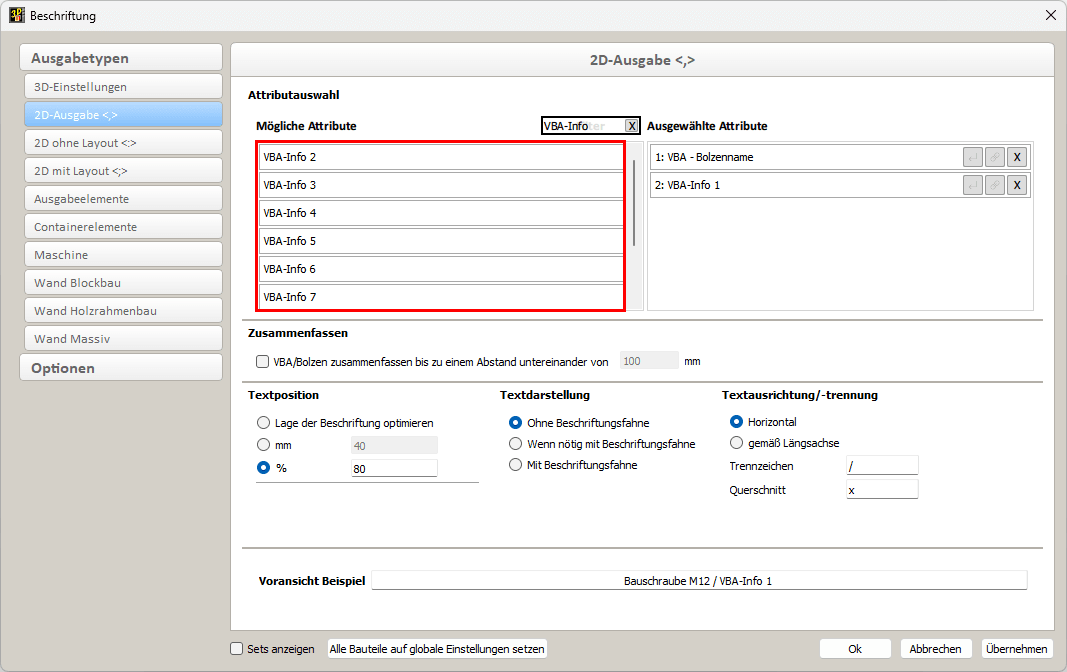Click link icon on VBA-Info 1 row
Image resolution: width=1067 pixels, height=672 pixels.
(994, 185)
